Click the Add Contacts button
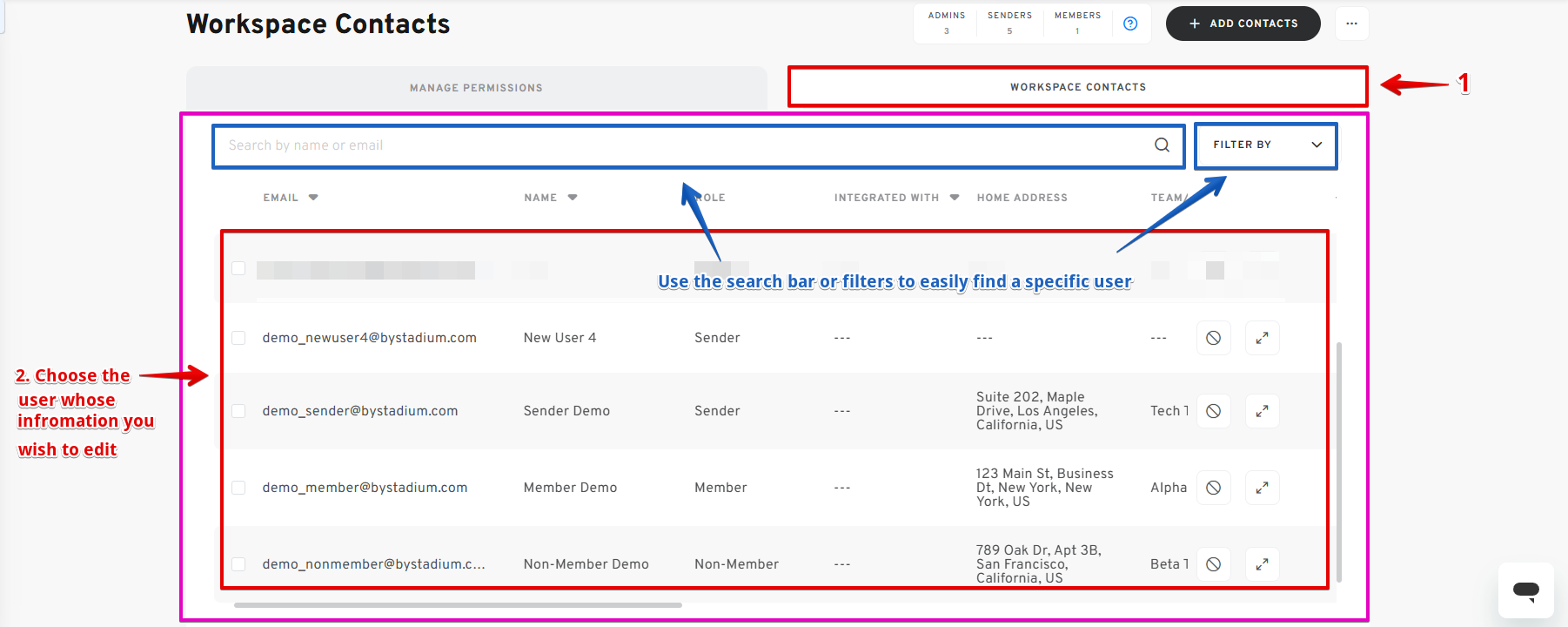1568x627 pixels. [x=1243, y=24]
